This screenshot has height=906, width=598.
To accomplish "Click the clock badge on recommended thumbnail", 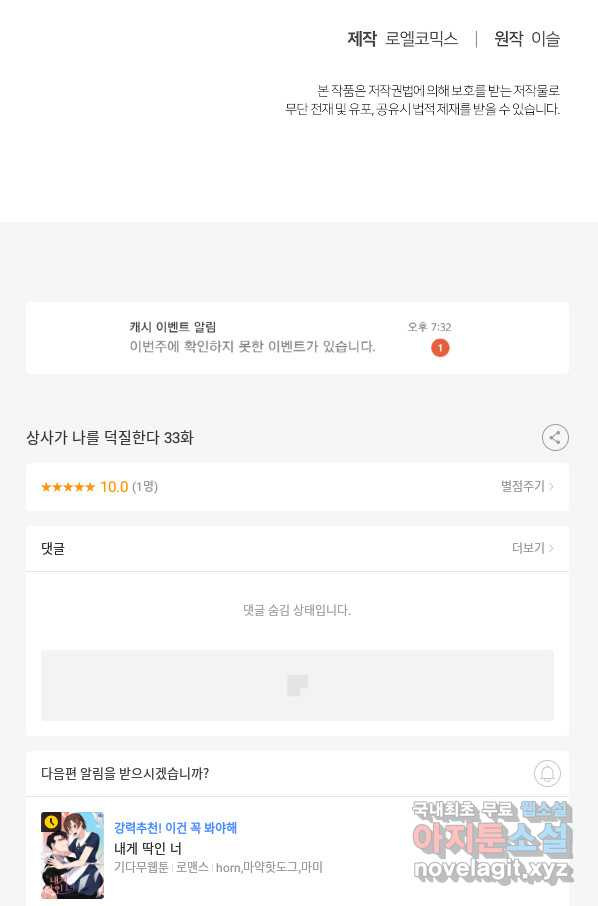I will click(x=51, y=822).
